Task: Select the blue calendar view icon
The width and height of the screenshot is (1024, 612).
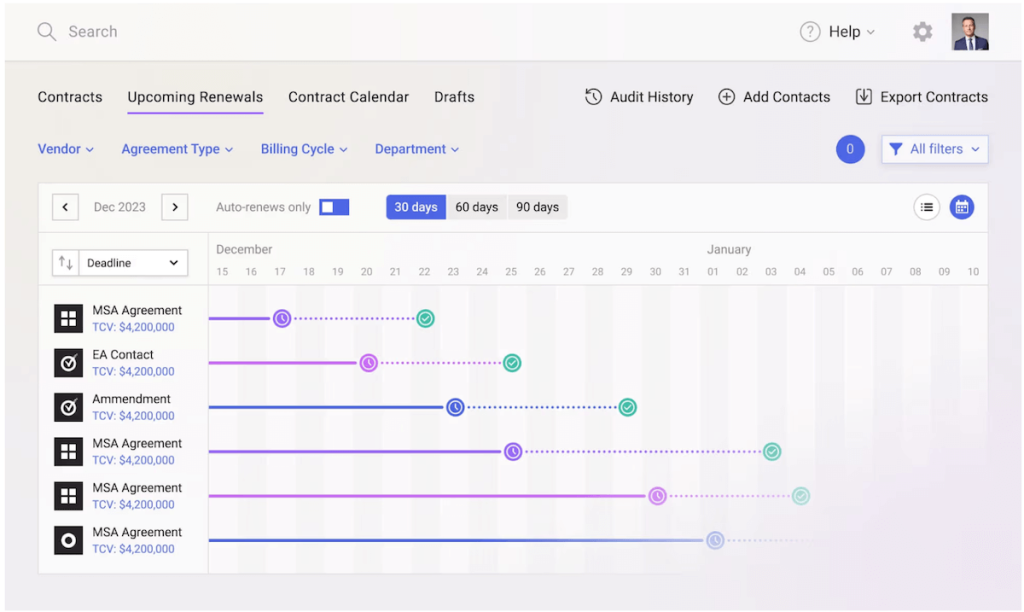Action: (x=961, y=206)
